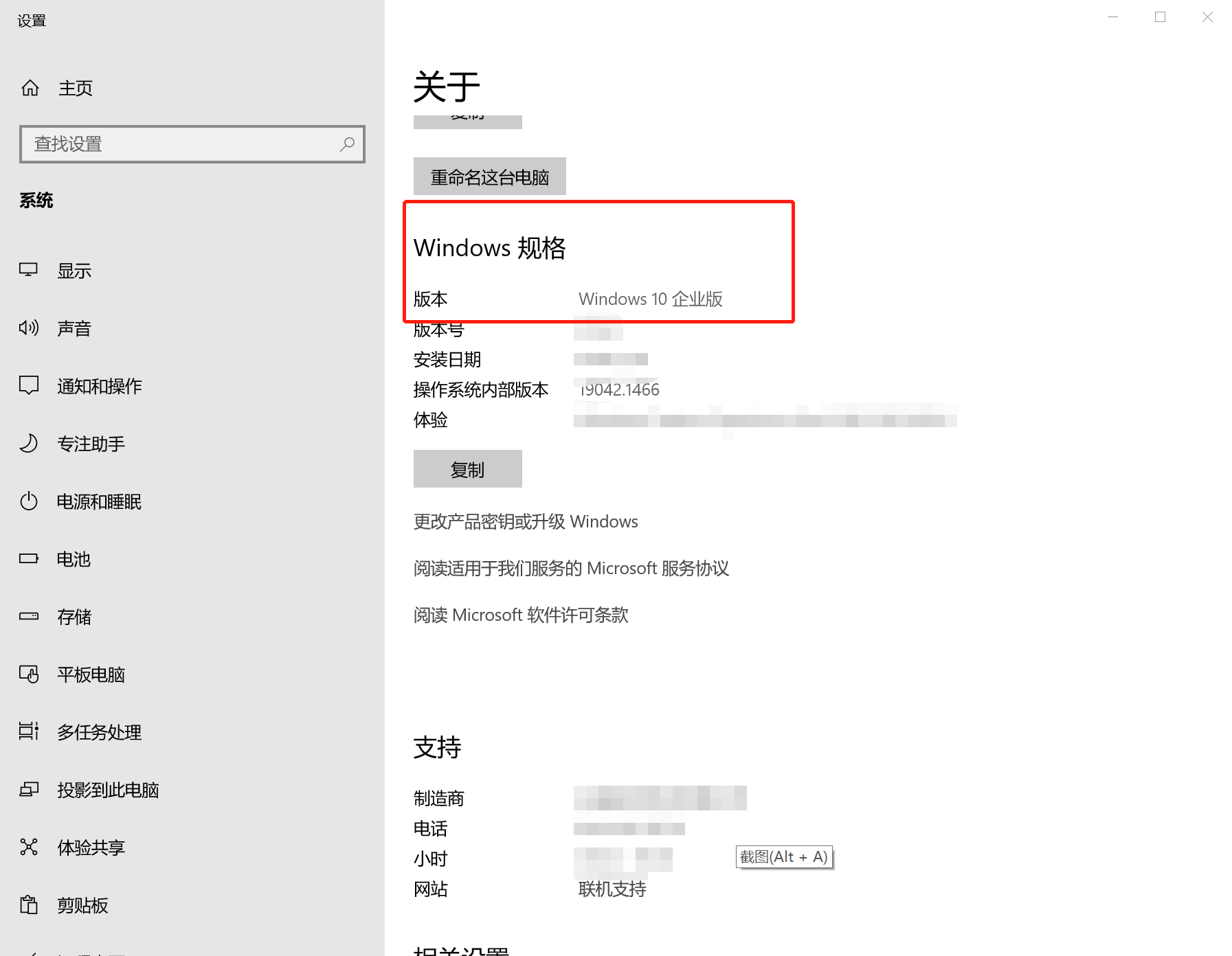Click the Home (主页) house icon

click(30, 88)
